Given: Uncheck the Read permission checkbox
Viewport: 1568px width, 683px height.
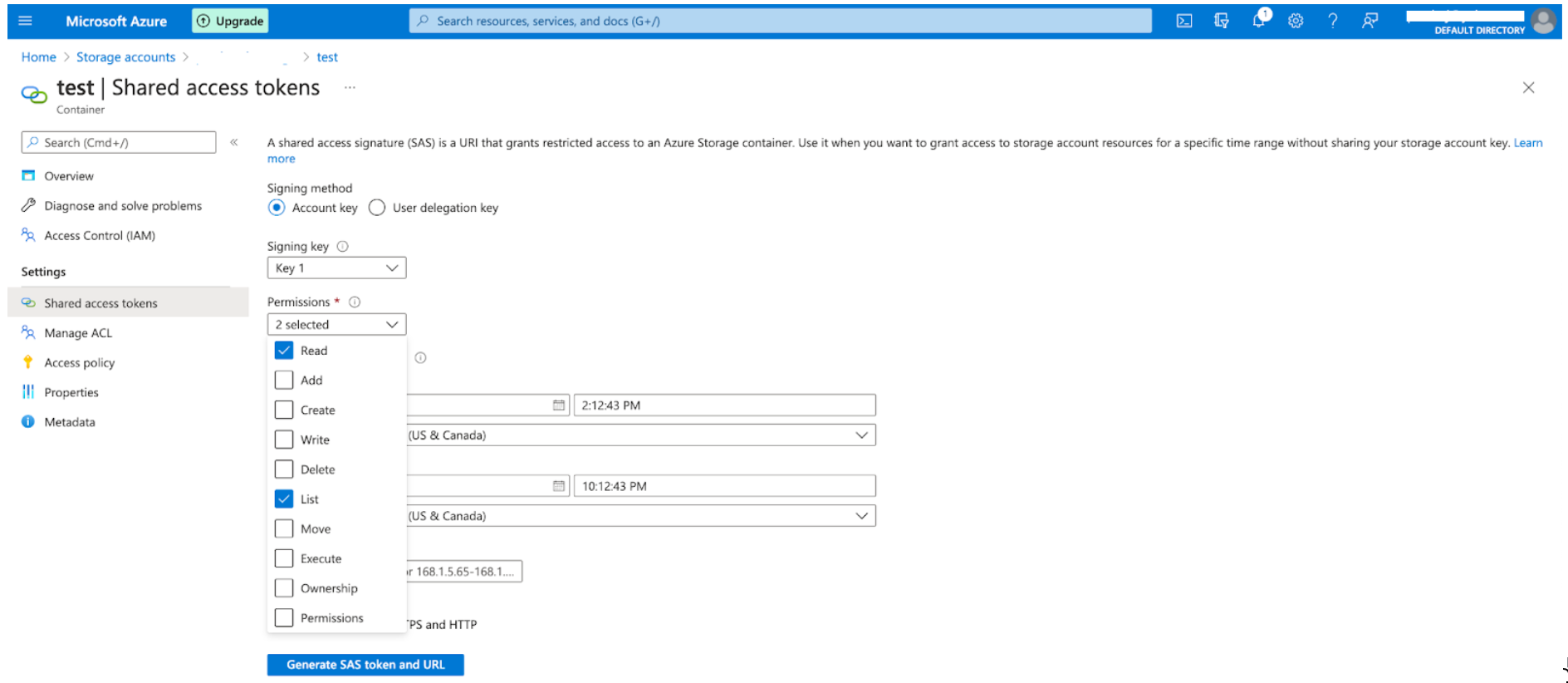Looking at the screenshot, I should 284,351.
